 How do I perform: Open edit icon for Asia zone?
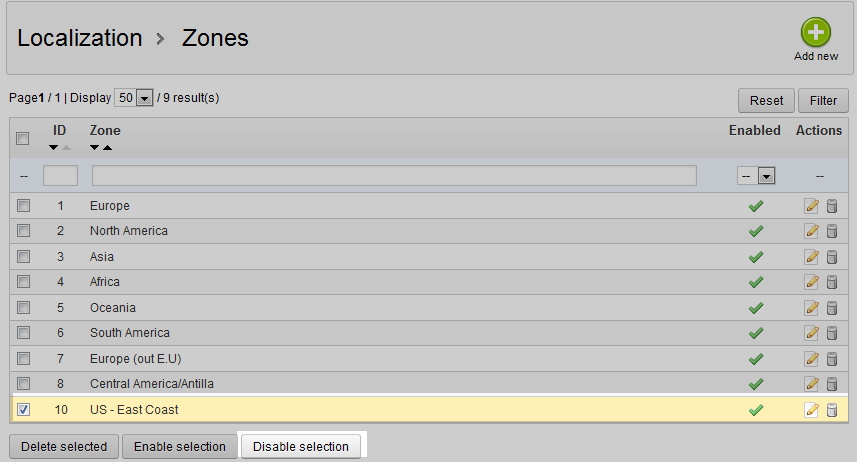coord(812,257)
